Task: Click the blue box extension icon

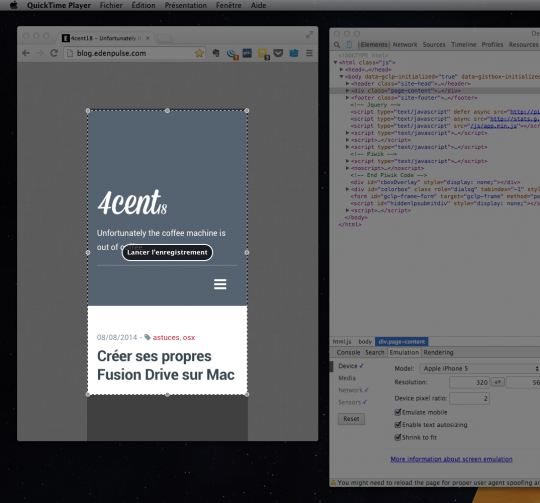Action: tap(294, 53)
